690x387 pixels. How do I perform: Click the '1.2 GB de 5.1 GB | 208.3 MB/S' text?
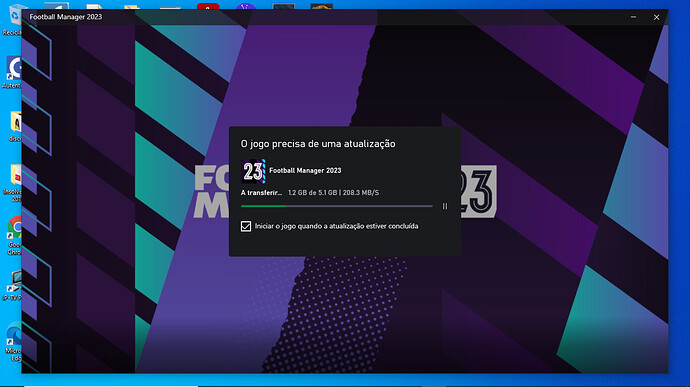334,193
